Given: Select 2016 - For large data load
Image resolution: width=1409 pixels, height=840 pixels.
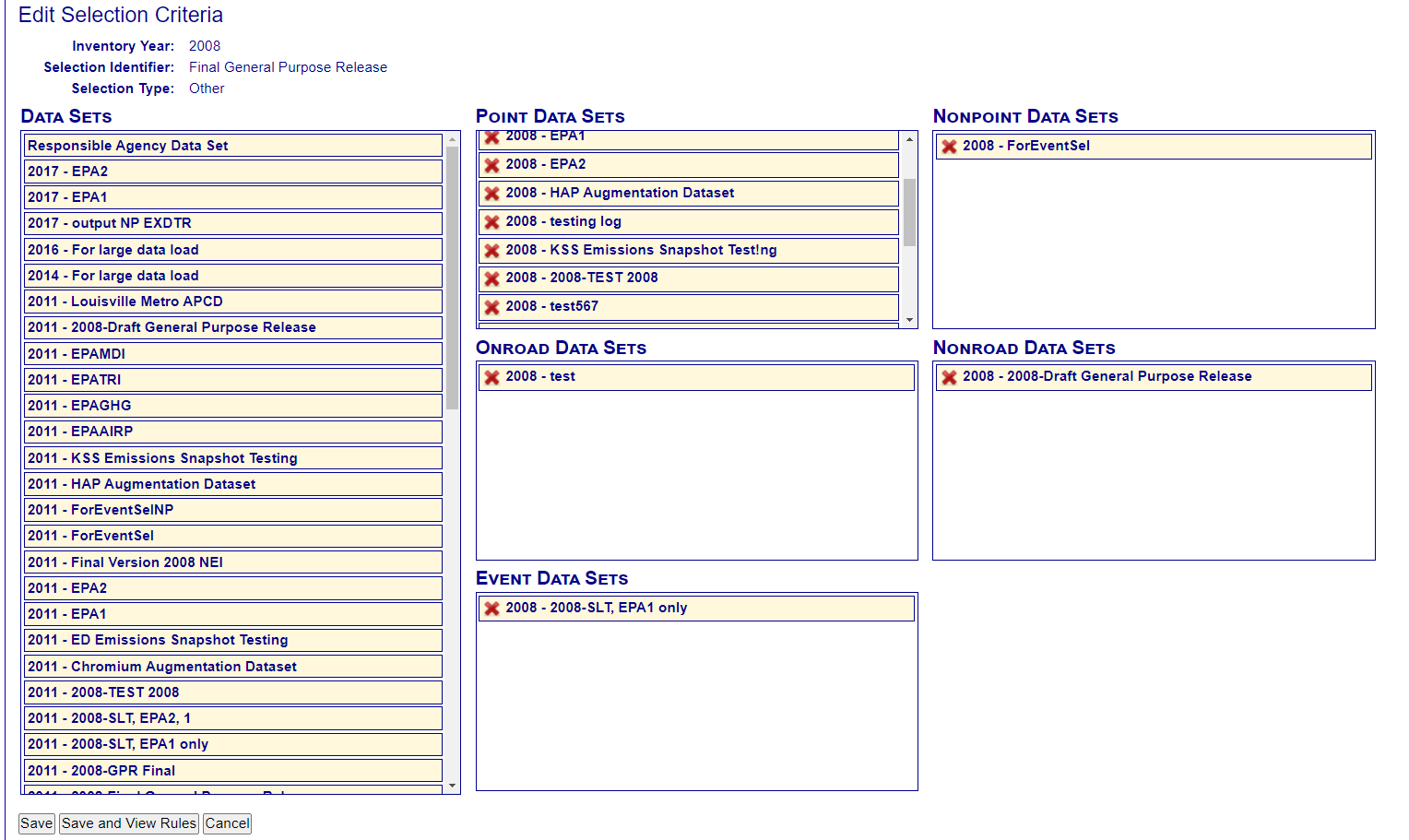Looking at the screenshot, I should pos(234,250).
